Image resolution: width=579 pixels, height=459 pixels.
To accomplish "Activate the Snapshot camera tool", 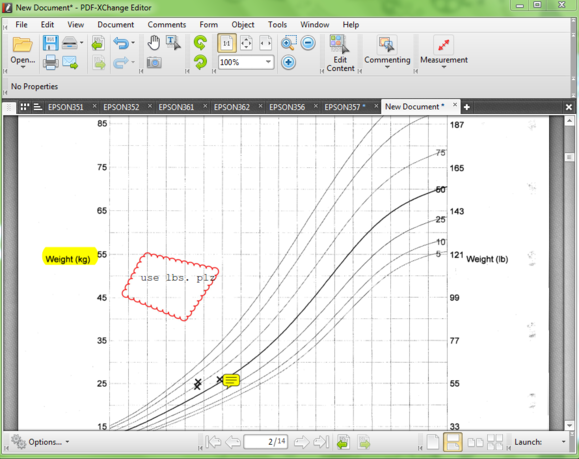I will click(x=154, y=62).
